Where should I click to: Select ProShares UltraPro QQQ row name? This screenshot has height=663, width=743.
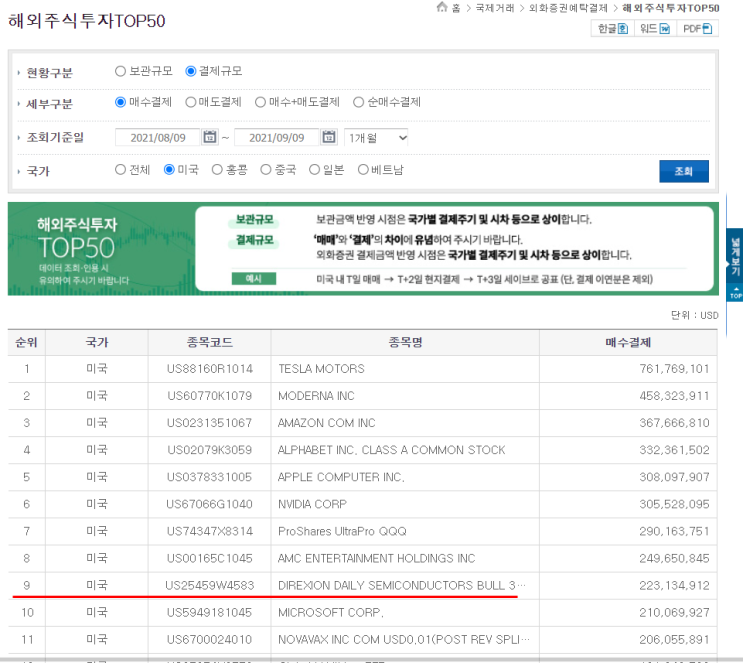click(x=342, y=531)
